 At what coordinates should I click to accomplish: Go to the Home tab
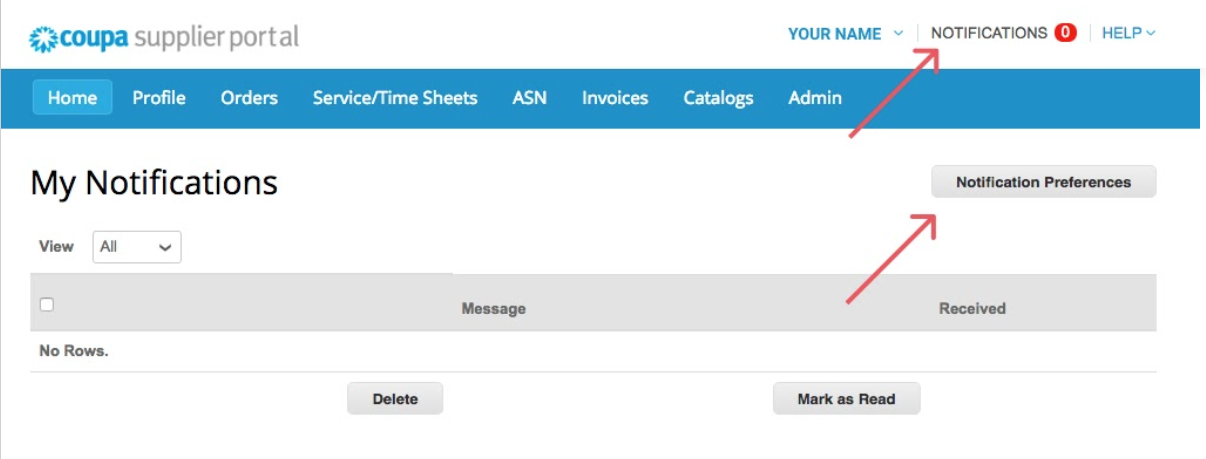(72, 98)
